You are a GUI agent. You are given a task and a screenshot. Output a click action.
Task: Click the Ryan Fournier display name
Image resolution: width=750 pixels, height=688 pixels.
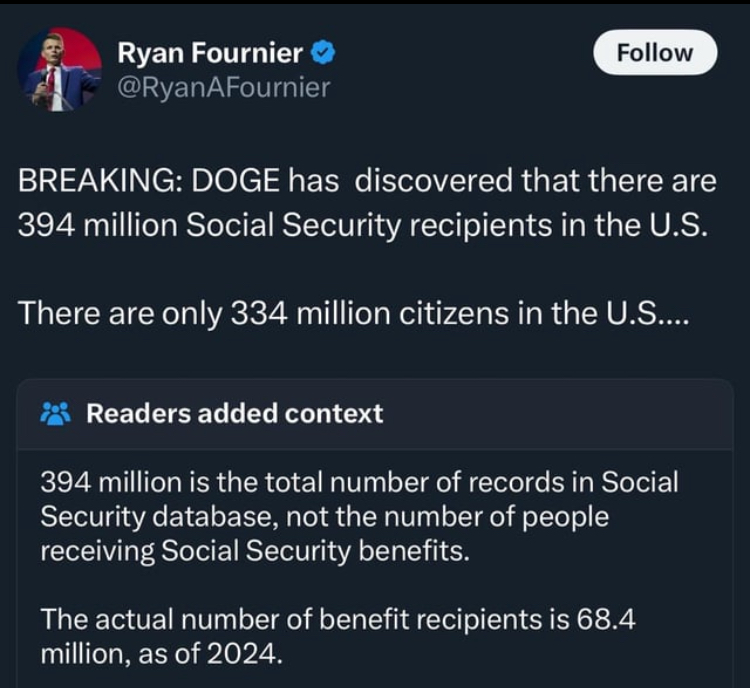pyautogui.click(x=210, y=53)
